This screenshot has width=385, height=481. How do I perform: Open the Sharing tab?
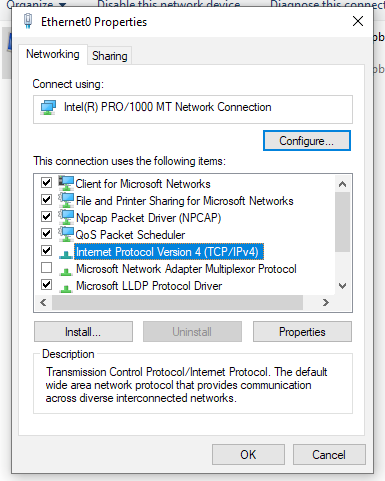click(x=110, y=56)
